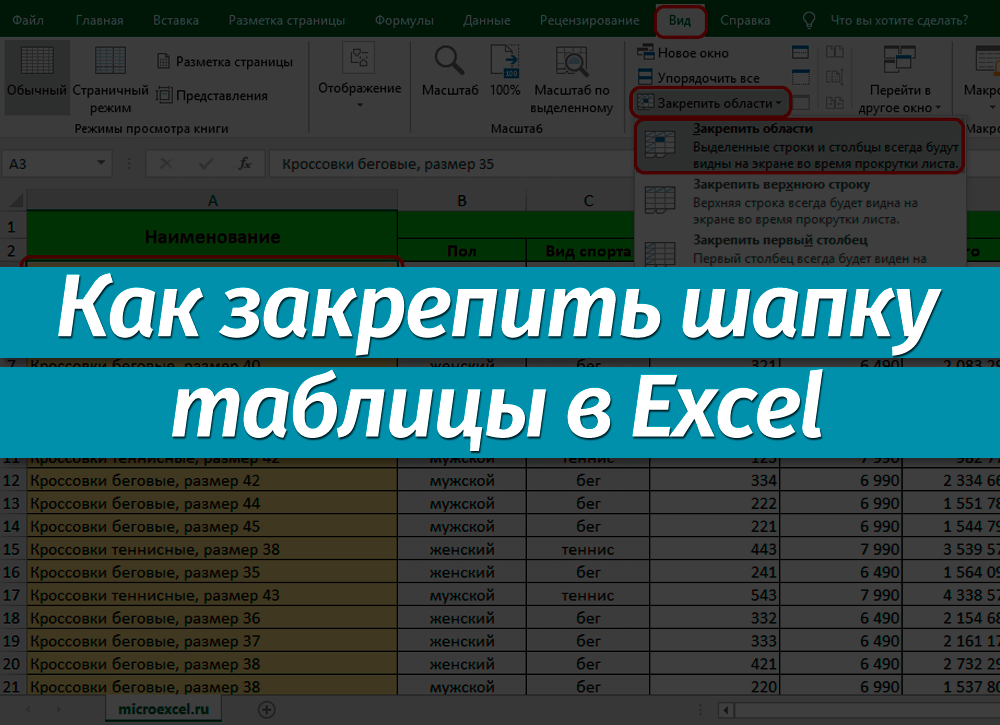The width and height of the screenshot is (1000, 725).
Task: Click cell Кроссовки беговые, размер 44
Action: coord(212,503)
